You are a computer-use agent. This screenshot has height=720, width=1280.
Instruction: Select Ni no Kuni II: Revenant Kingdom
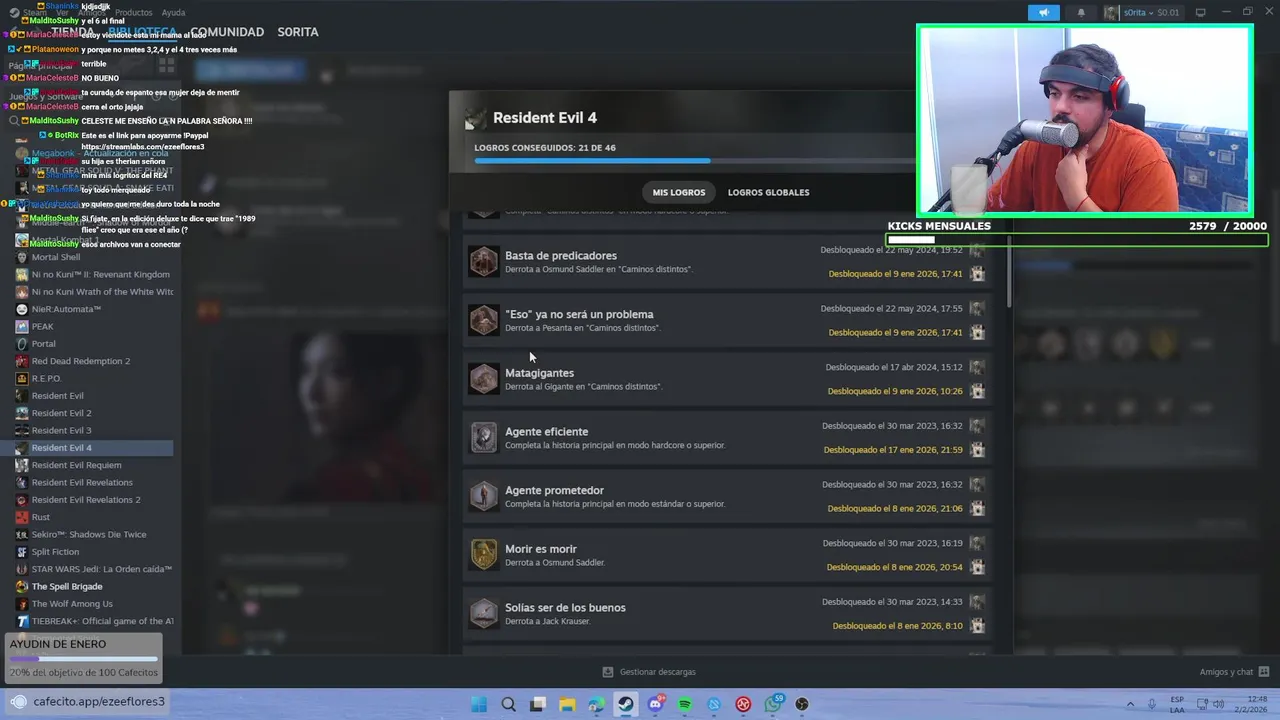[x=100, y=274]
